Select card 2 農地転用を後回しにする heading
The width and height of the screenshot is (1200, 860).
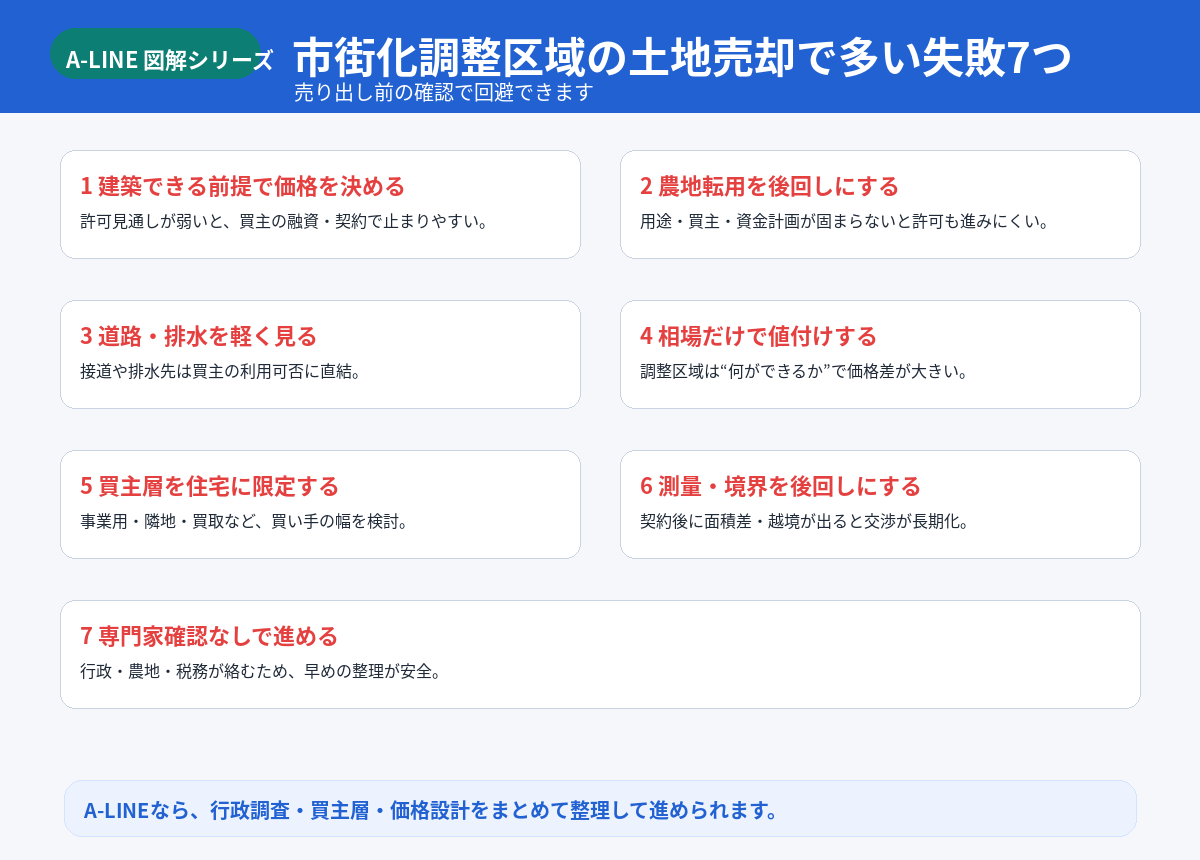769,186
